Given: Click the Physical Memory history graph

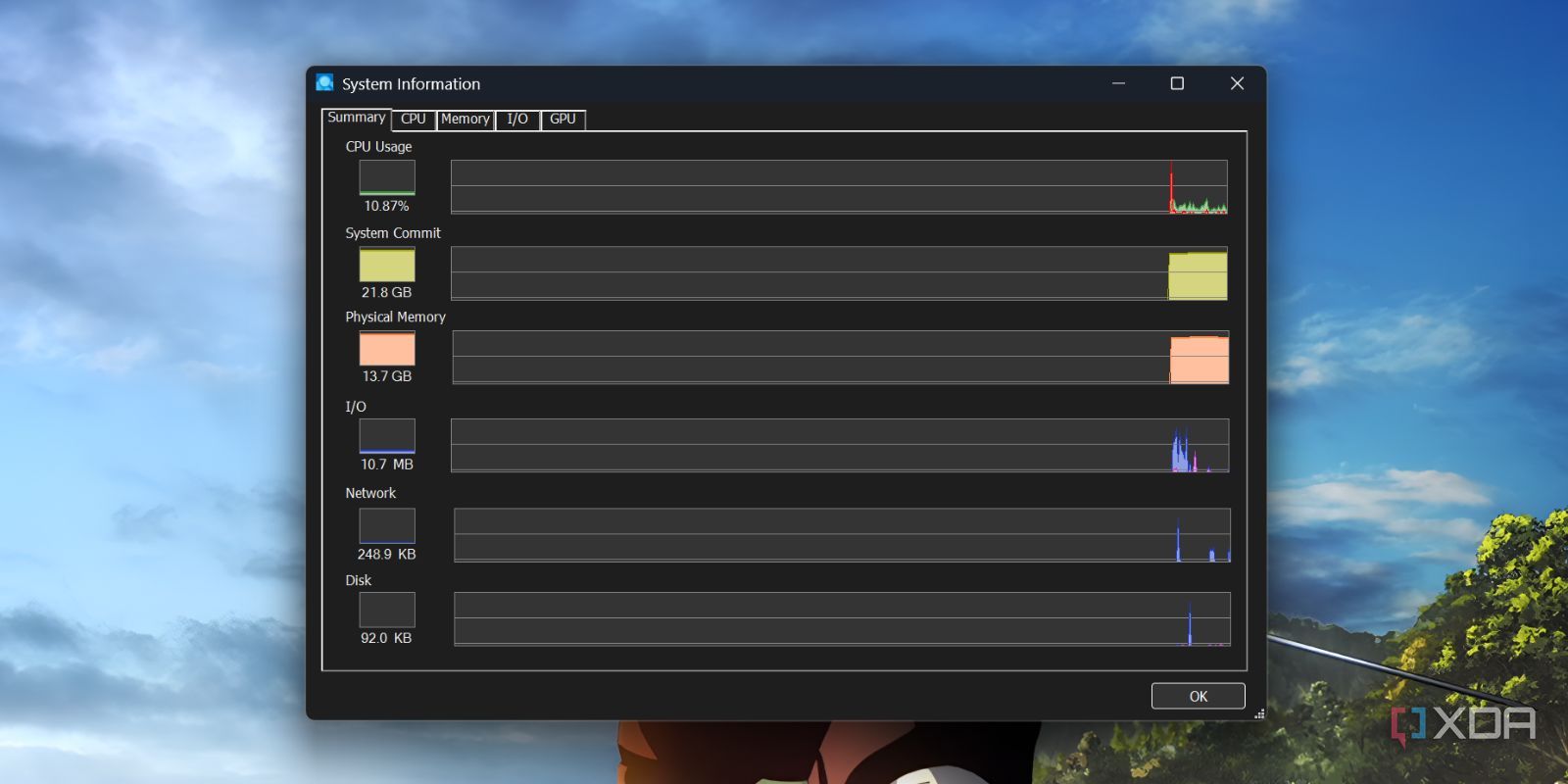Looking at the screenshot, I should [x=840, y=357].
